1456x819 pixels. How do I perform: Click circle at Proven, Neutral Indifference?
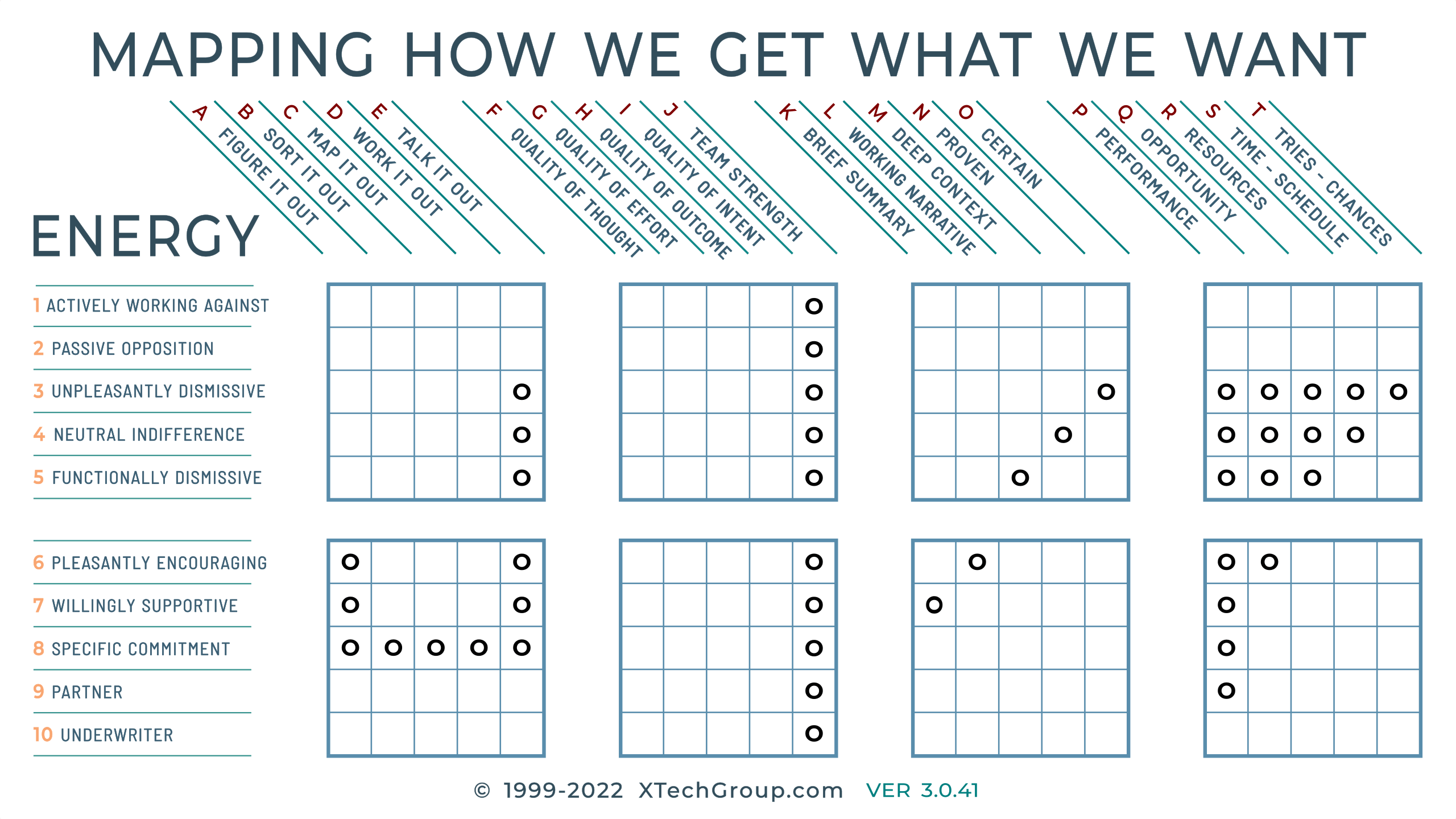(x=1063, y=435)
